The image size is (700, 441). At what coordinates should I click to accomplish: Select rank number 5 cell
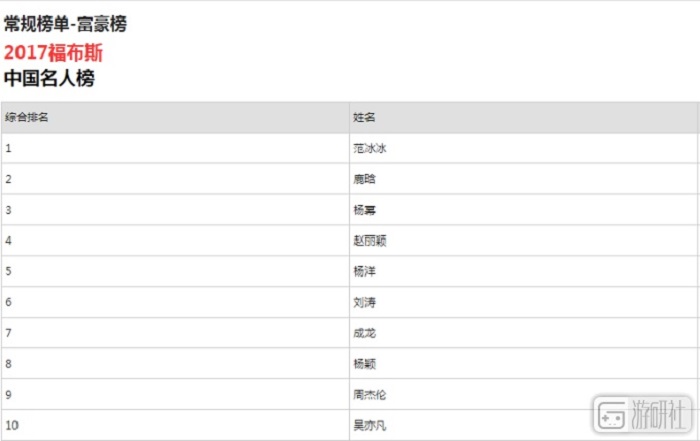pos(8,271)
